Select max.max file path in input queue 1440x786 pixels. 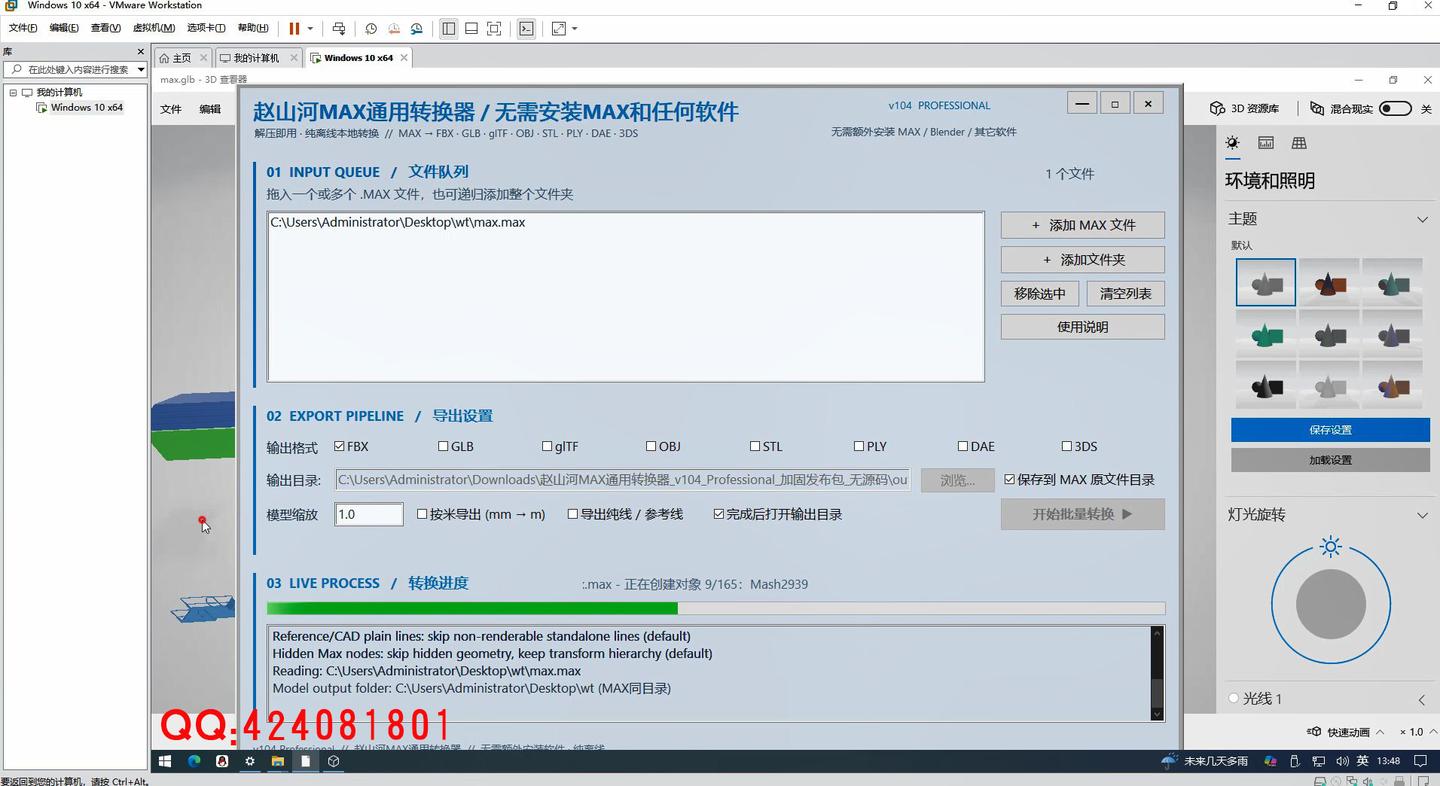(x=398, y=222)
